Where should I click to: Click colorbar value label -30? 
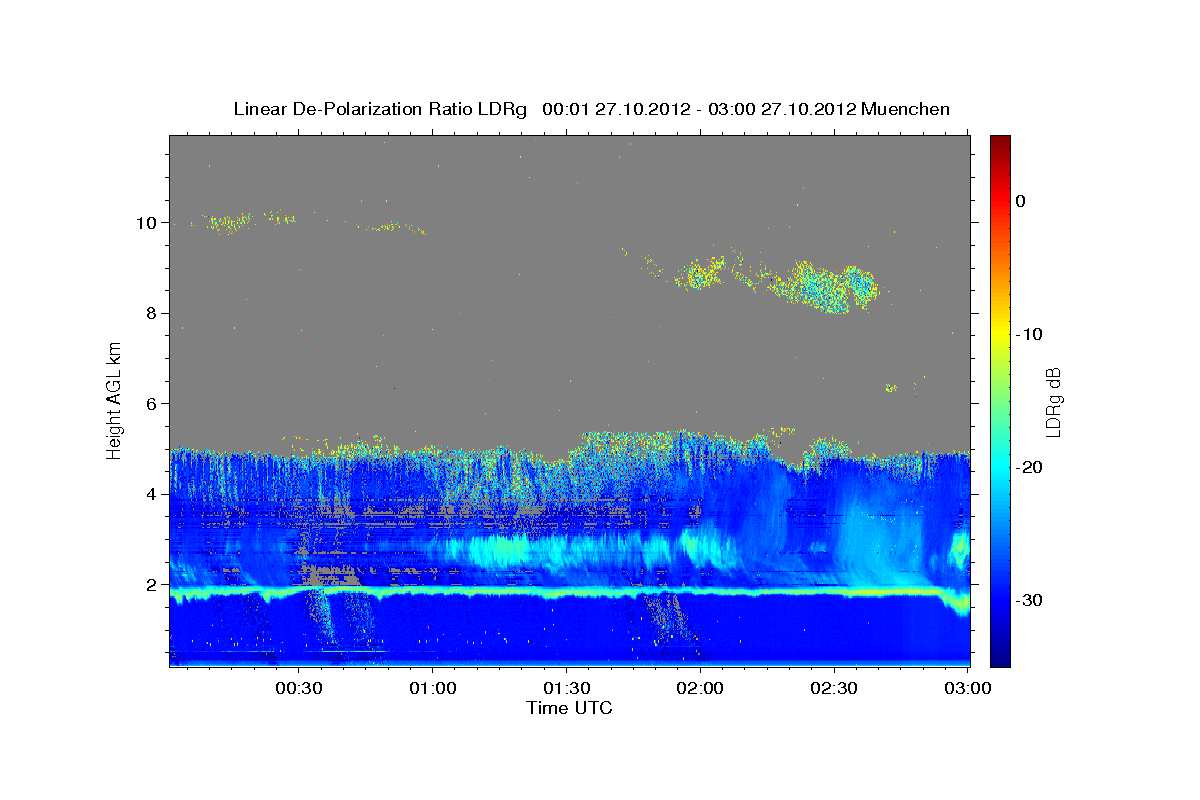1030,600
